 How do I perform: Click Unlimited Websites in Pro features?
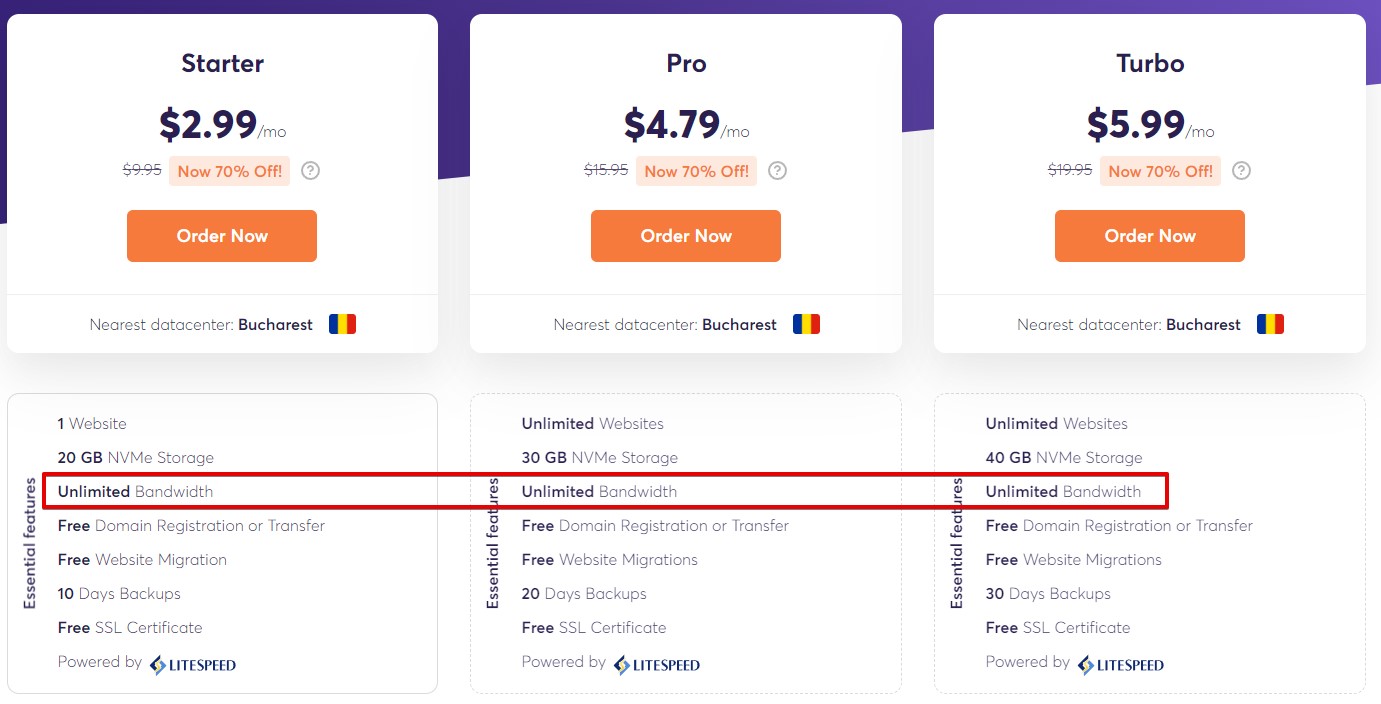tap(593, 424)
